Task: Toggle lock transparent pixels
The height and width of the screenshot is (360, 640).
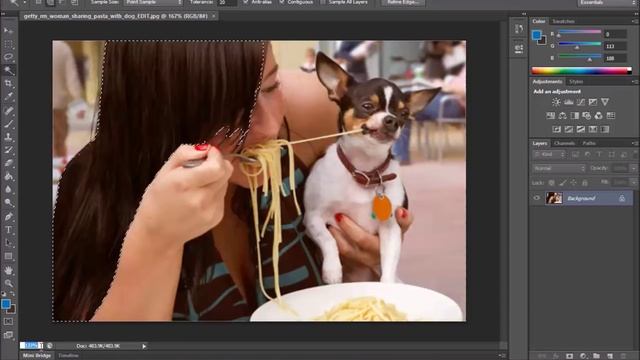Action: 551,182
